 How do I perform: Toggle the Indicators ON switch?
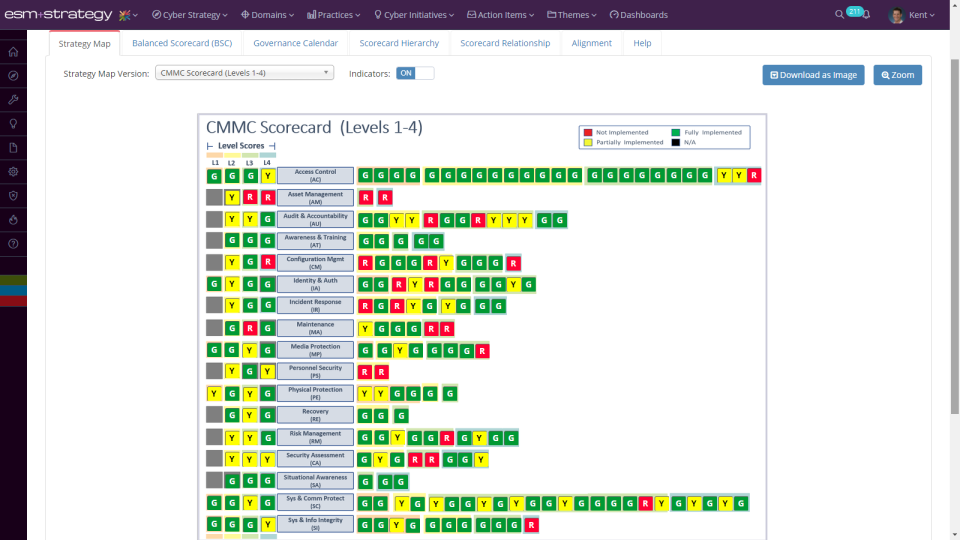[x=415, y=73]
